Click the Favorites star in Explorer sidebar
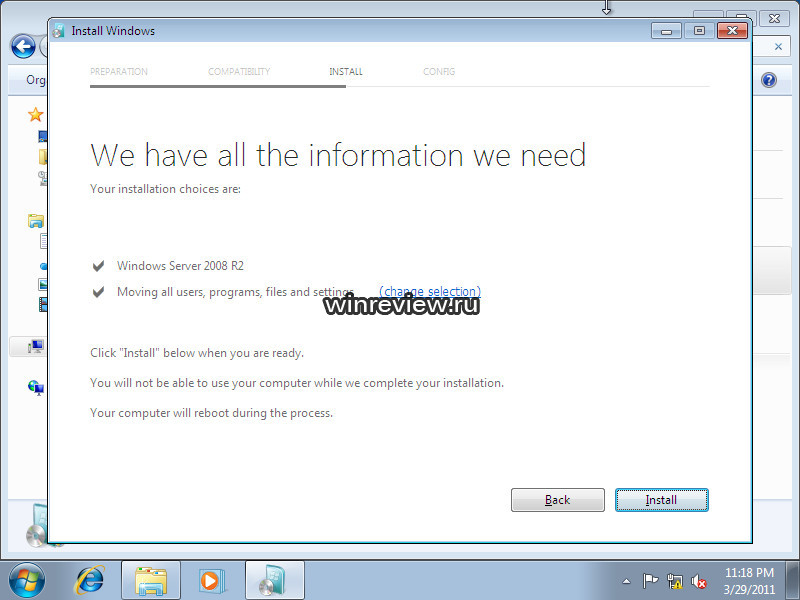The image size is (800, 600). (36, 115)
